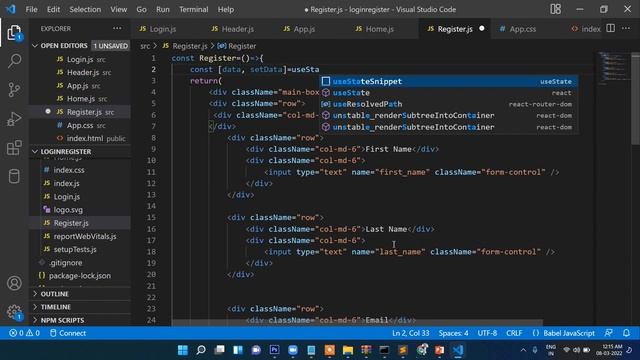Open the taskbar Search icon
Viewport: 640px width, 360px height.
tap(201, 350)
